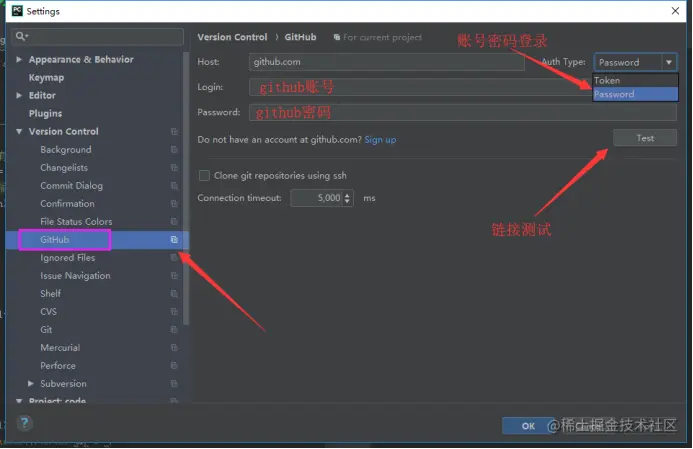Select the Git settings entry
The width and height of the screenshot is (693, 449).
coord(46,330)
